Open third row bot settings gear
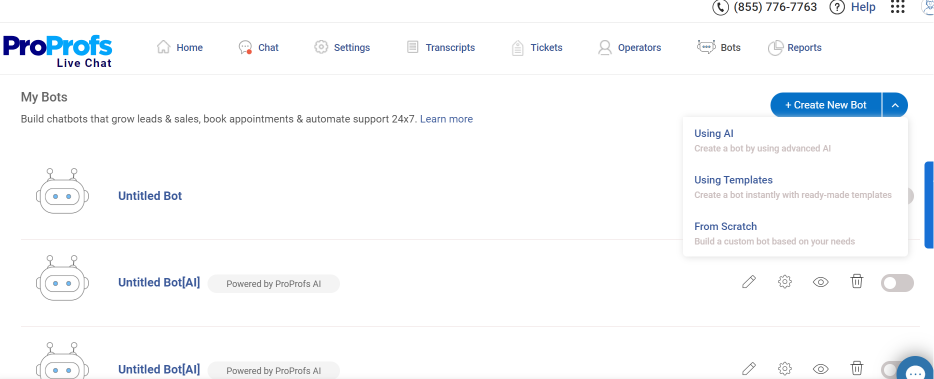The width and height of the screenshot is (934, 379). coord(785,369)
